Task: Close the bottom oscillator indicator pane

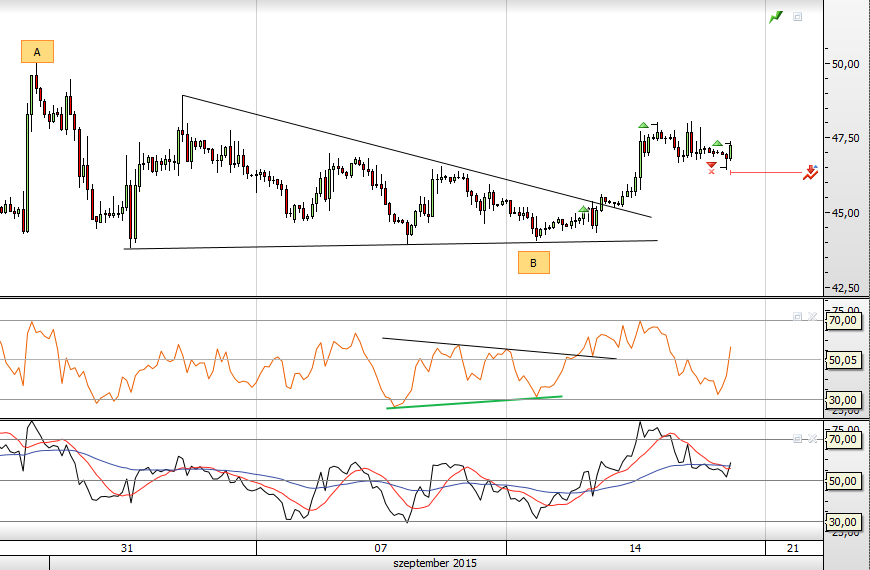Action: pos(812,439)
